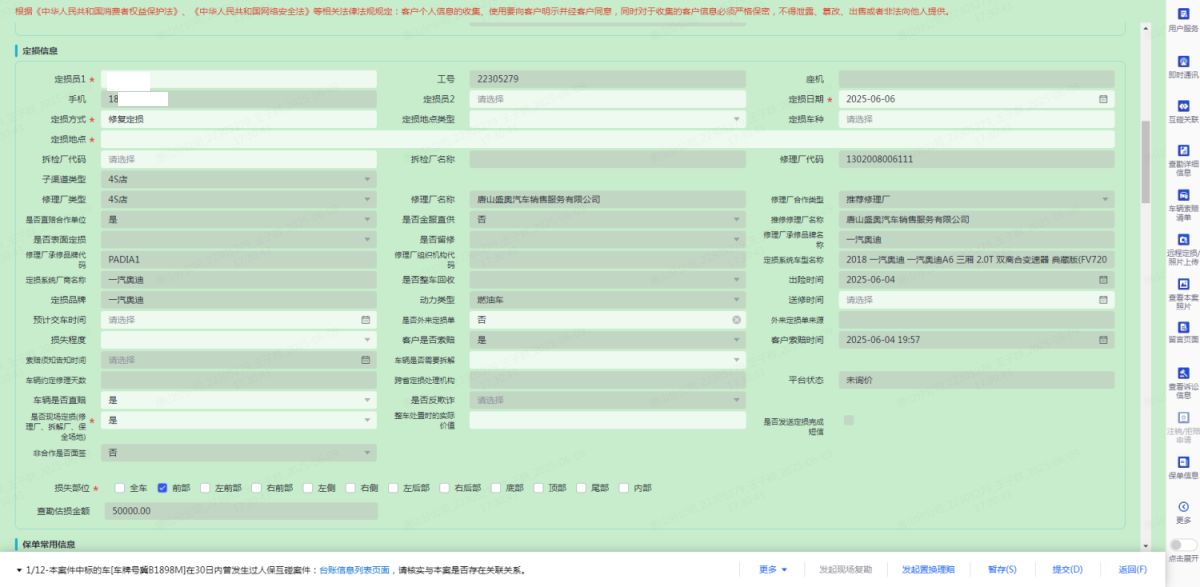Expand the 更多 menu in bottom bar

tap(773, 570)
